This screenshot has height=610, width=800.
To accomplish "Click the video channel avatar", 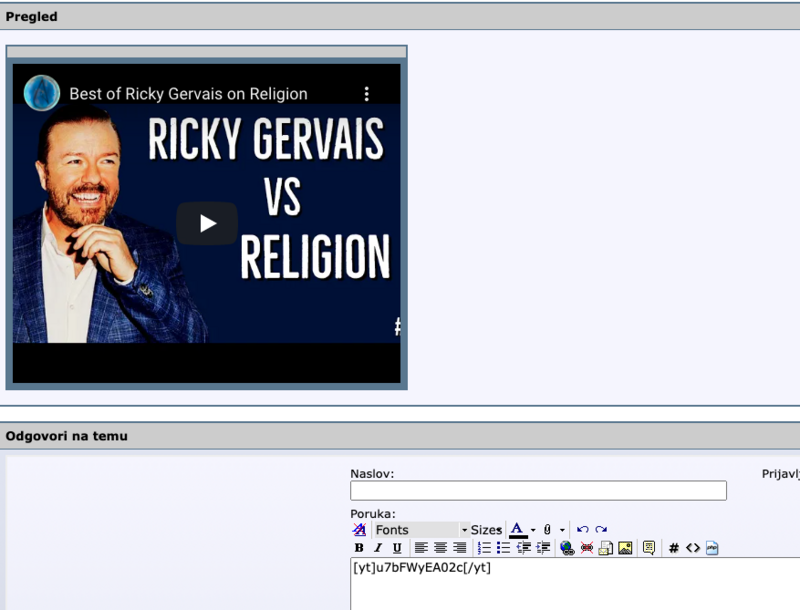I will (42, 93).
